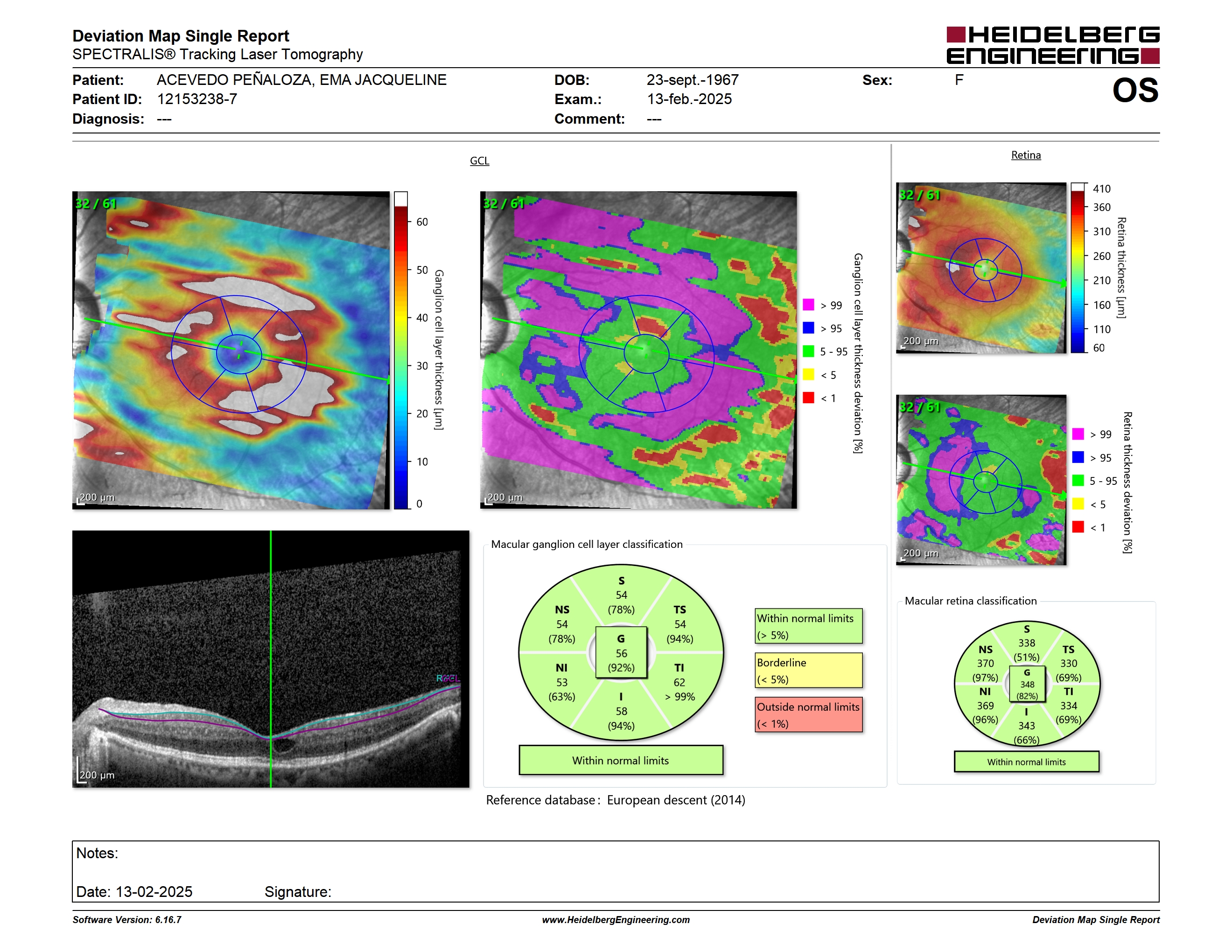
Task: Click the Patient ID 12153238-7
Action: pos(197,99)
